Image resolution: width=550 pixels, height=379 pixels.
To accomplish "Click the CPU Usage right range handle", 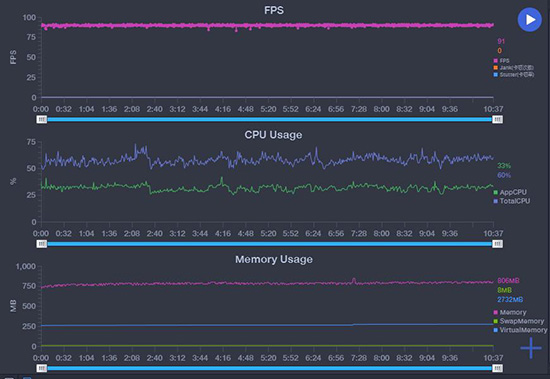I will 497,244.
